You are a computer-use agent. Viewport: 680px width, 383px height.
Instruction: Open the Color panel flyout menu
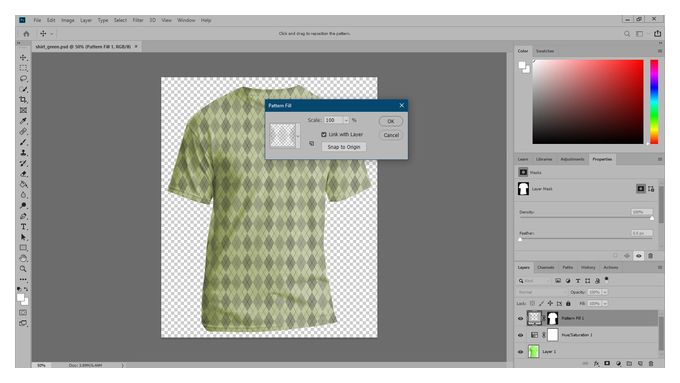tap(660, 51)
